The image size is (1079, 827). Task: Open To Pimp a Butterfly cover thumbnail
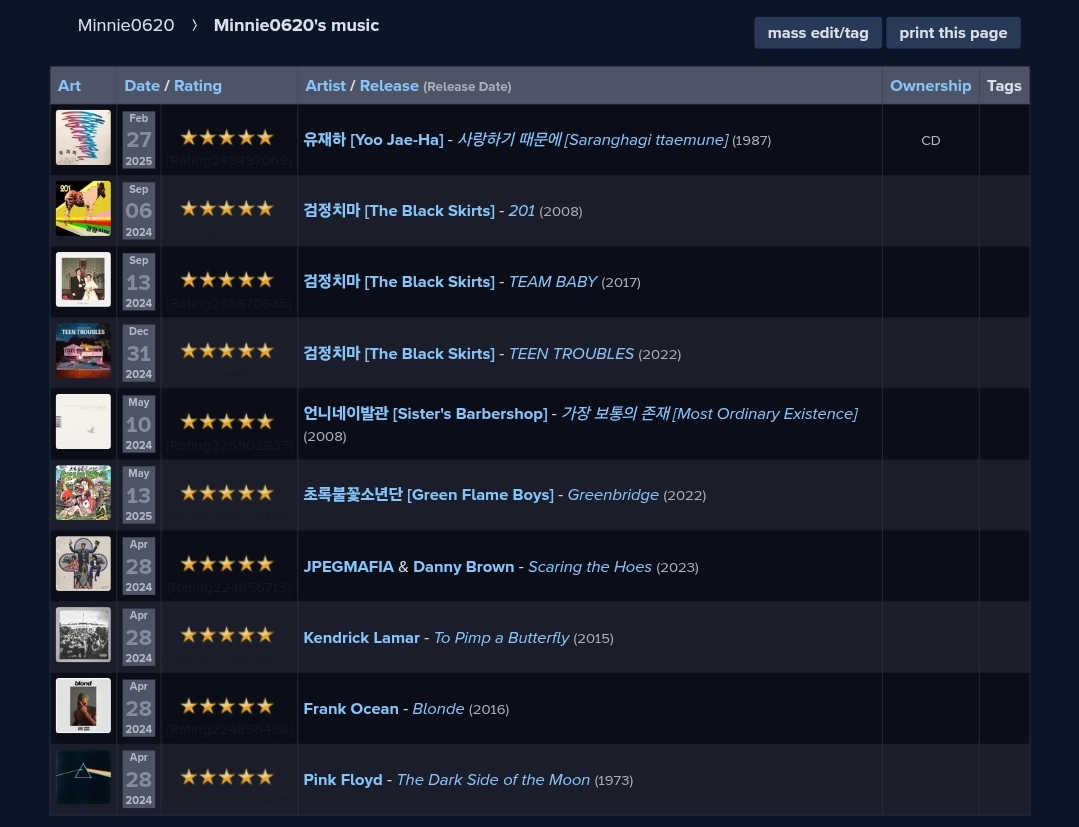(83, 634)
